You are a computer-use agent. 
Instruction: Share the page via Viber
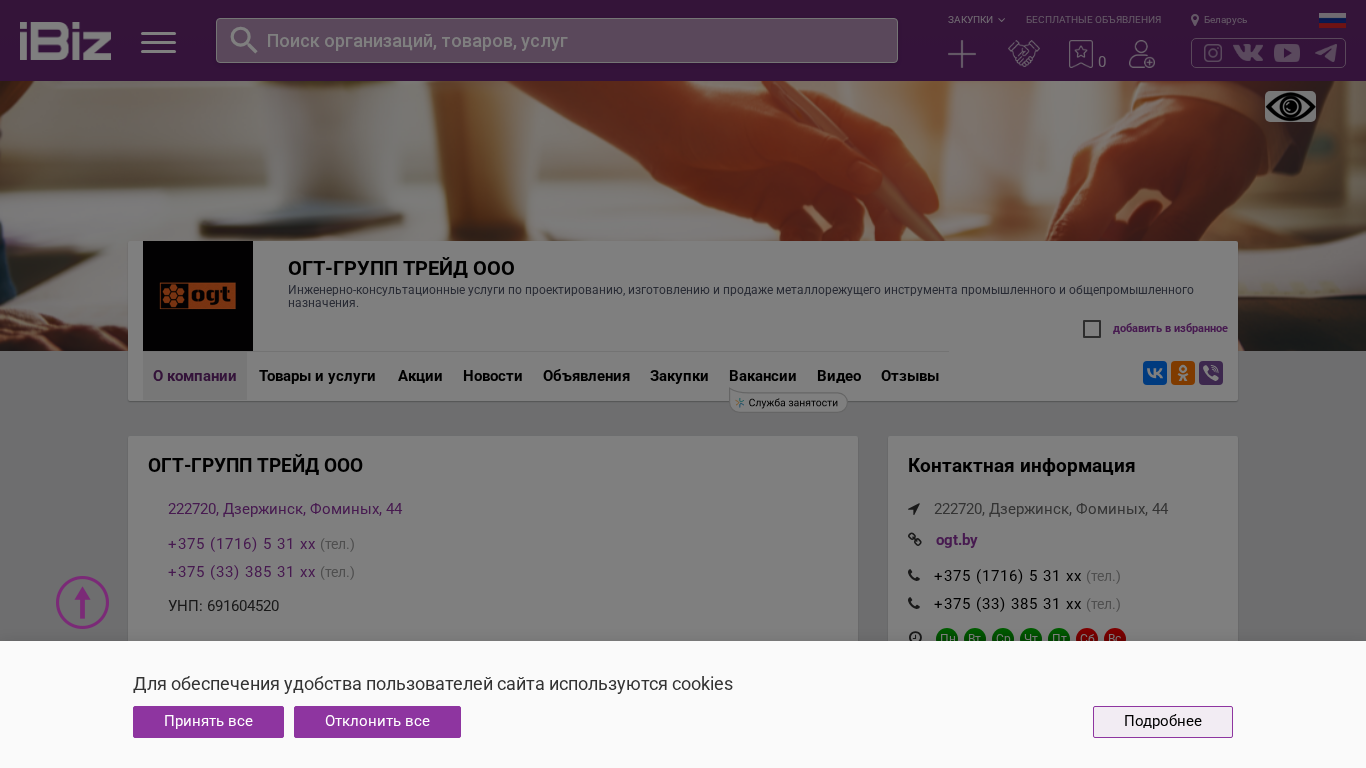(x=1211, y=373)
